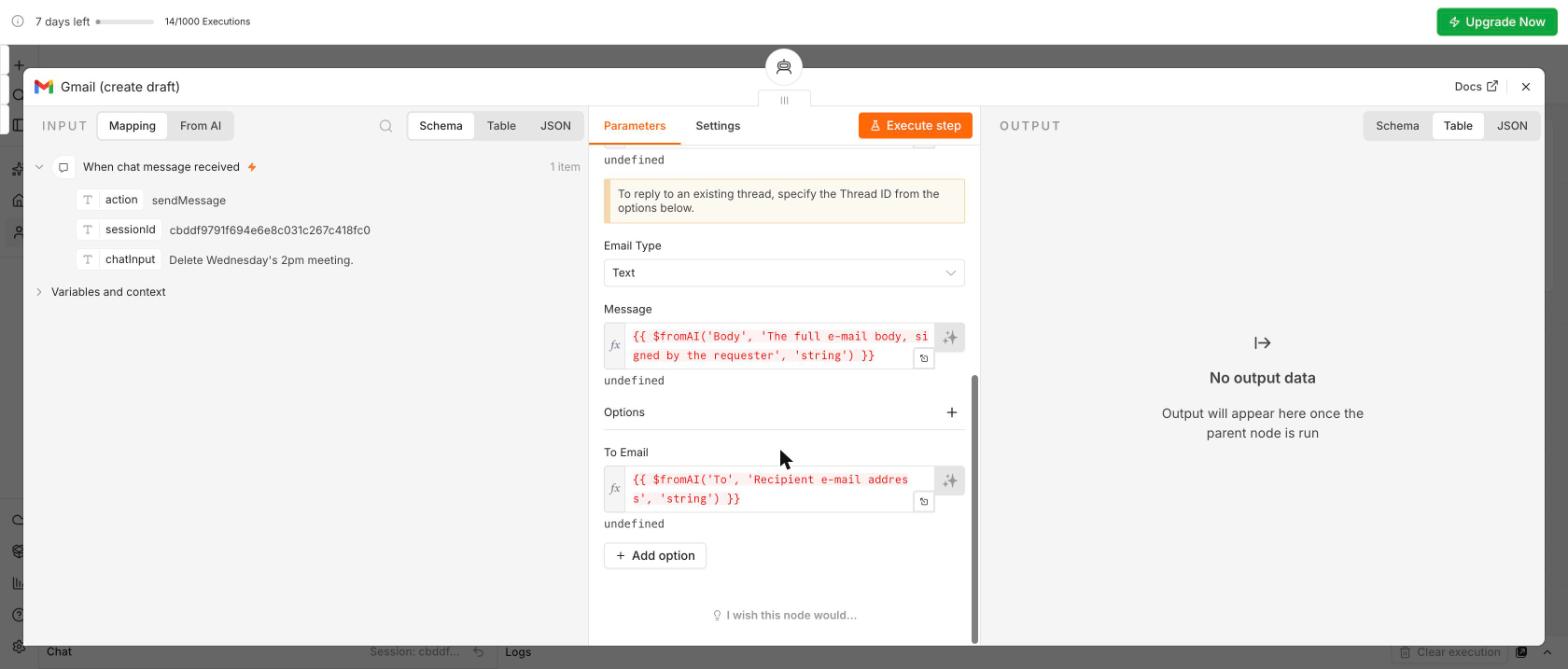Screen dimensions: 1568x669
Task: Click the trial info icon
Action: (18, 21)
